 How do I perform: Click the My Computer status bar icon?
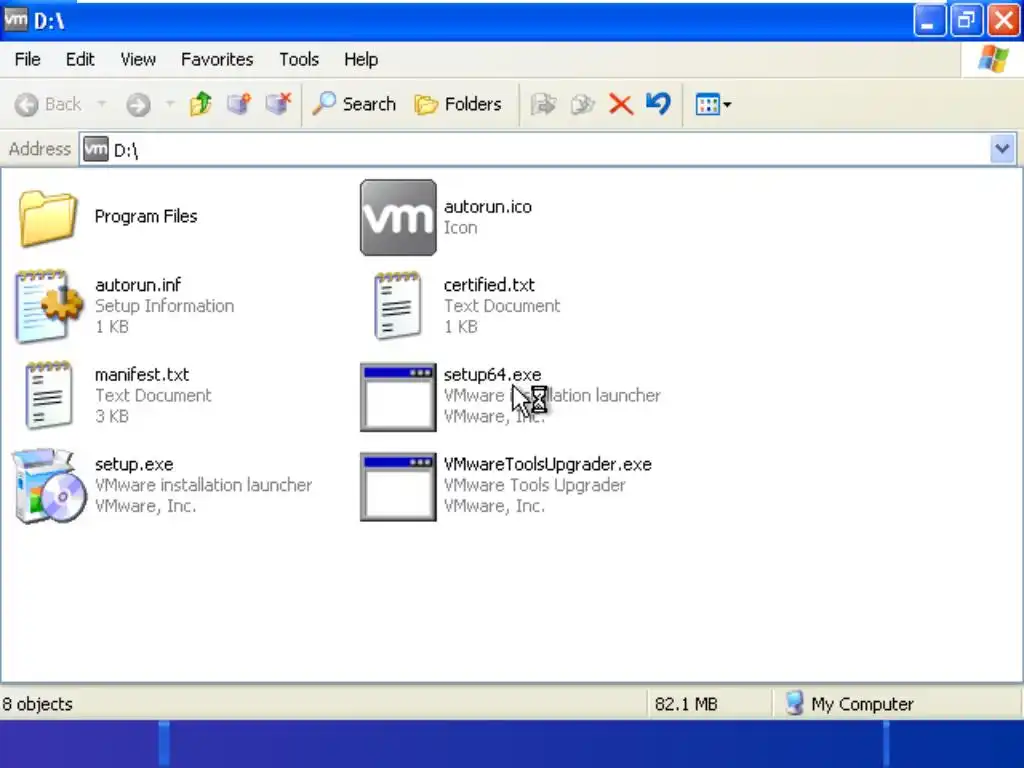pos(794,703)
